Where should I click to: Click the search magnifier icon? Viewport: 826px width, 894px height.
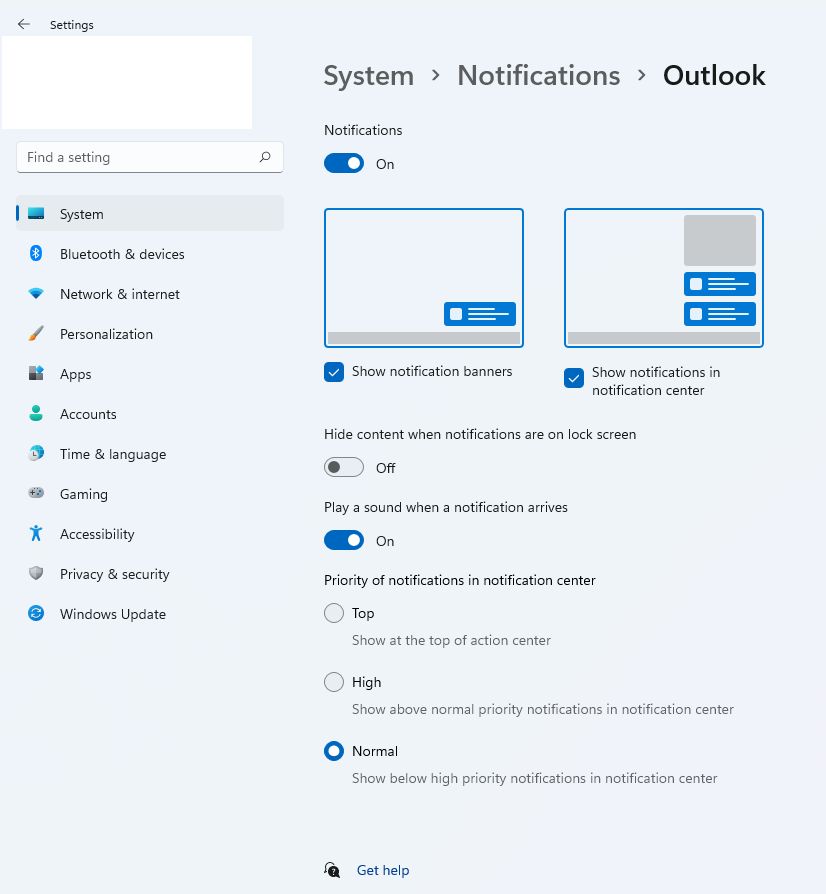coord(265,157)
